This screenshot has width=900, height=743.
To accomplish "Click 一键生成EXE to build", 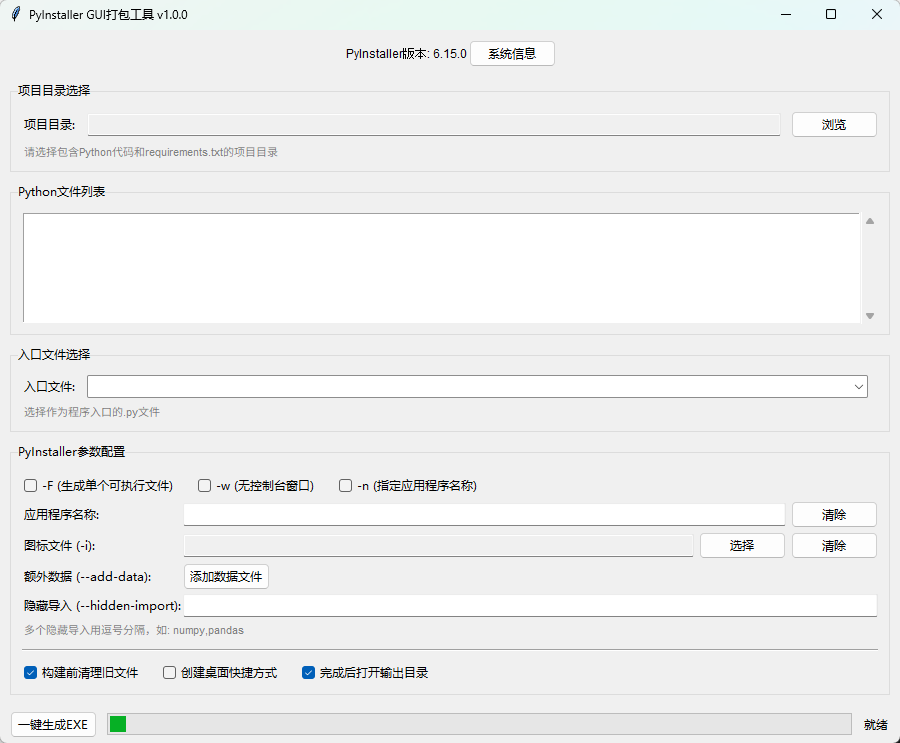I will 53,725.
